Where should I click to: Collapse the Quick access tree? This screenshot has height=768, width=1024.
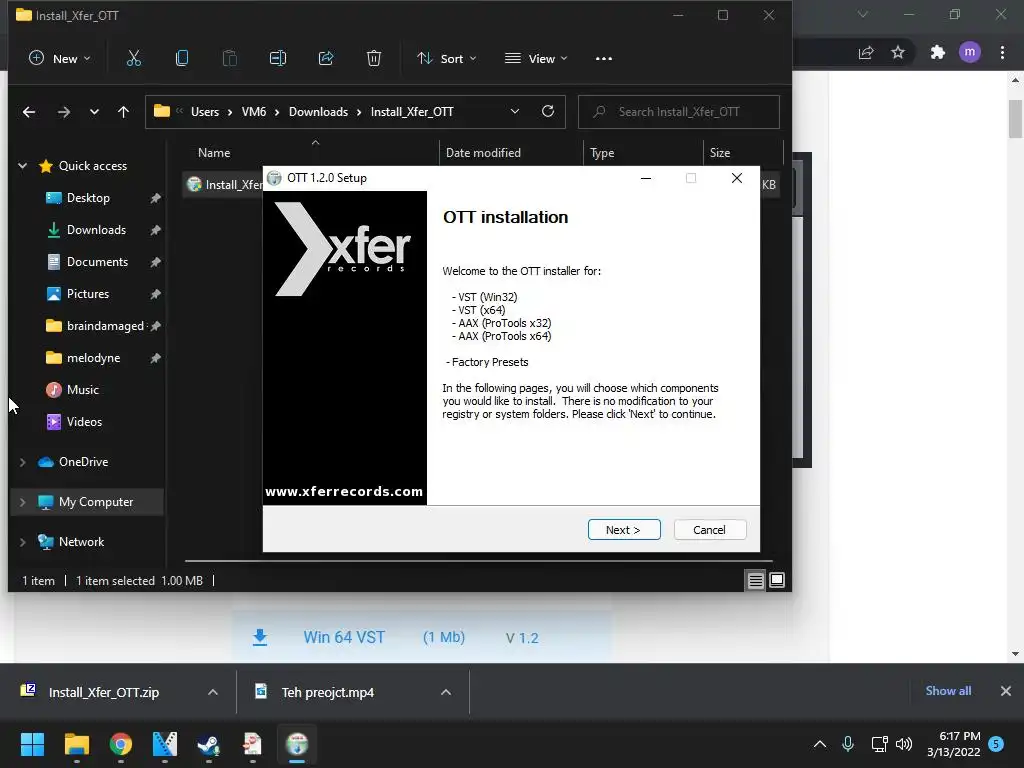[23, 166]
